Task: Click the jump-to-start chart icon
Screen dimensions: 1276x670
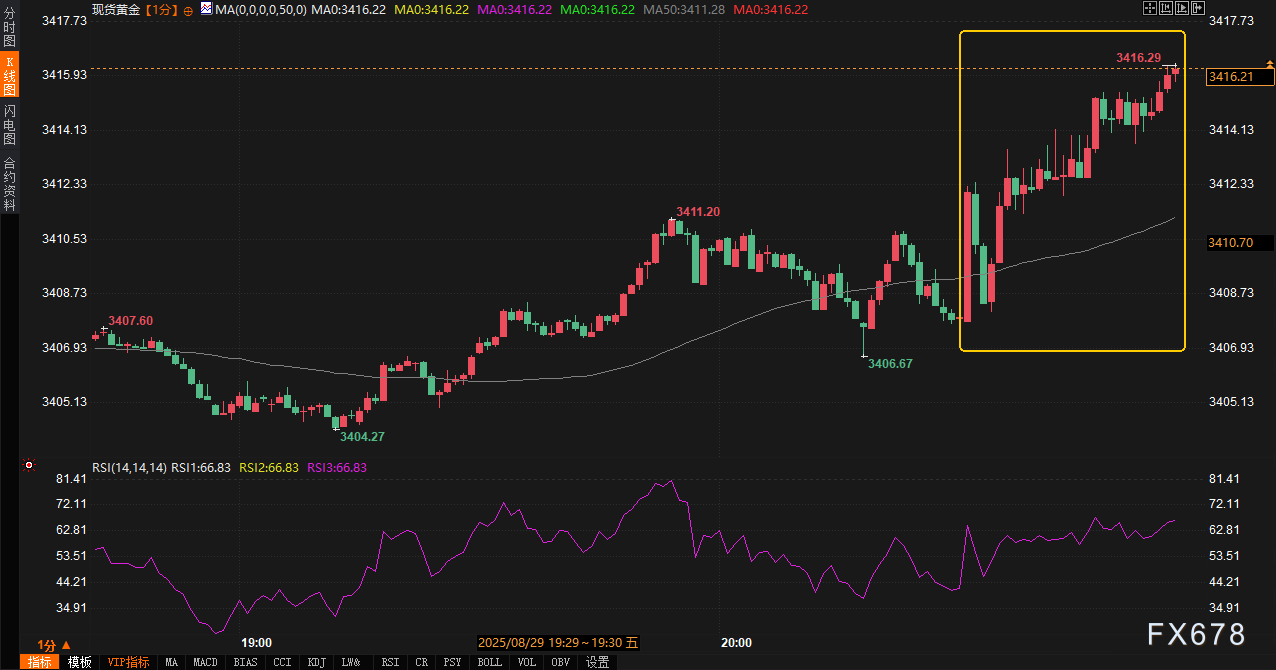Action: [1166, 8]
